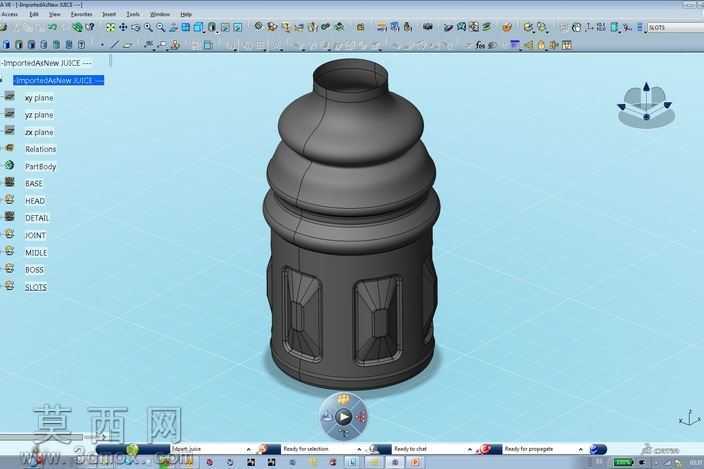This screenshot has height=469, width=704.
Task: Click the red propagate status icon
Action: [485, 449]
